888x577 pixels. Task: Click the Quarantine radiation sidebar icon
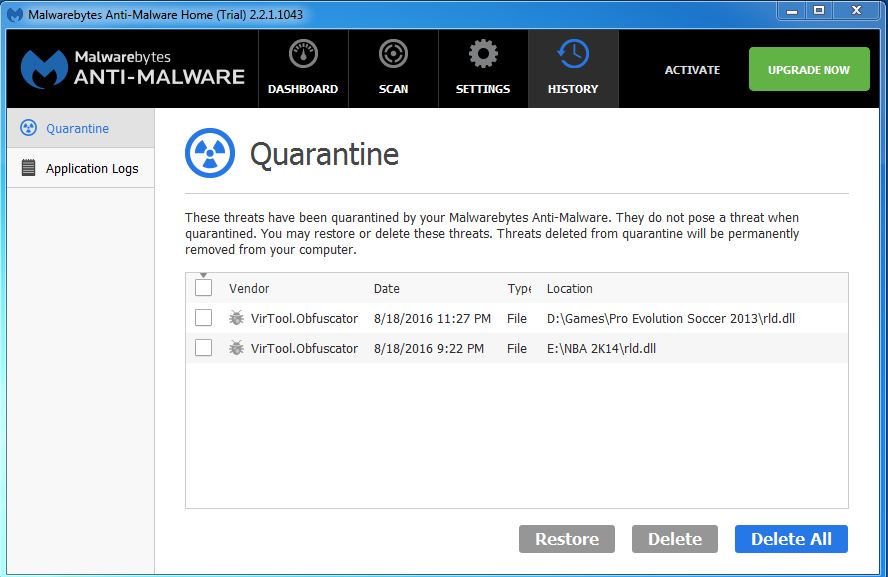pyautogui.click(x=28, y=128)
